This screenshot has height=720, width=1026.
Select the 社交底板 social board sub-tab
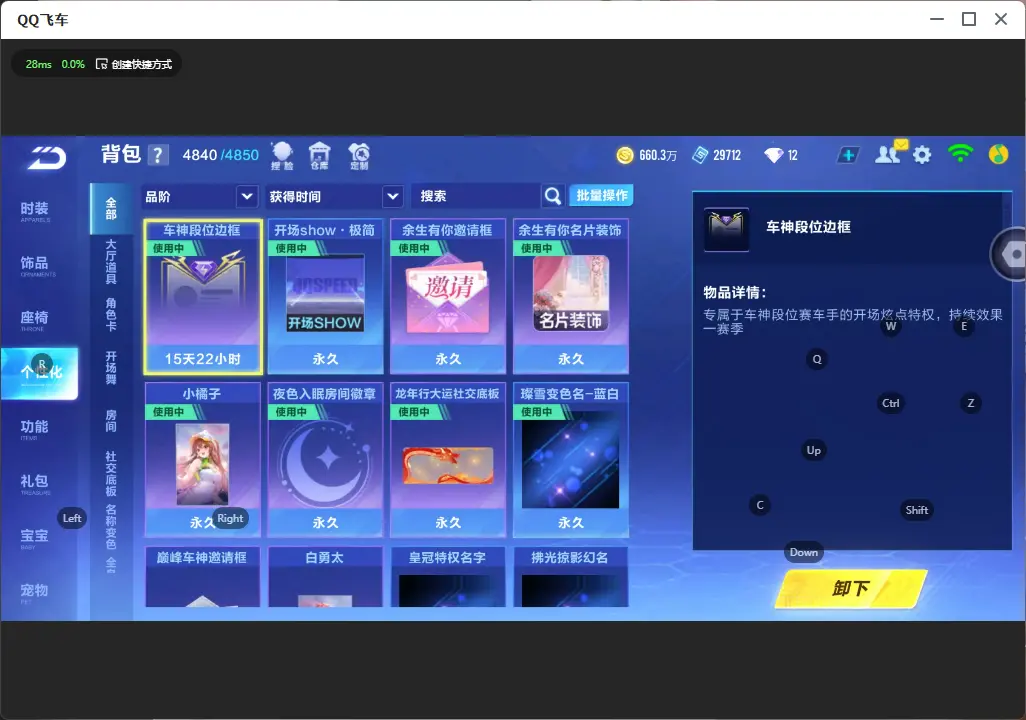pos(111,474)
